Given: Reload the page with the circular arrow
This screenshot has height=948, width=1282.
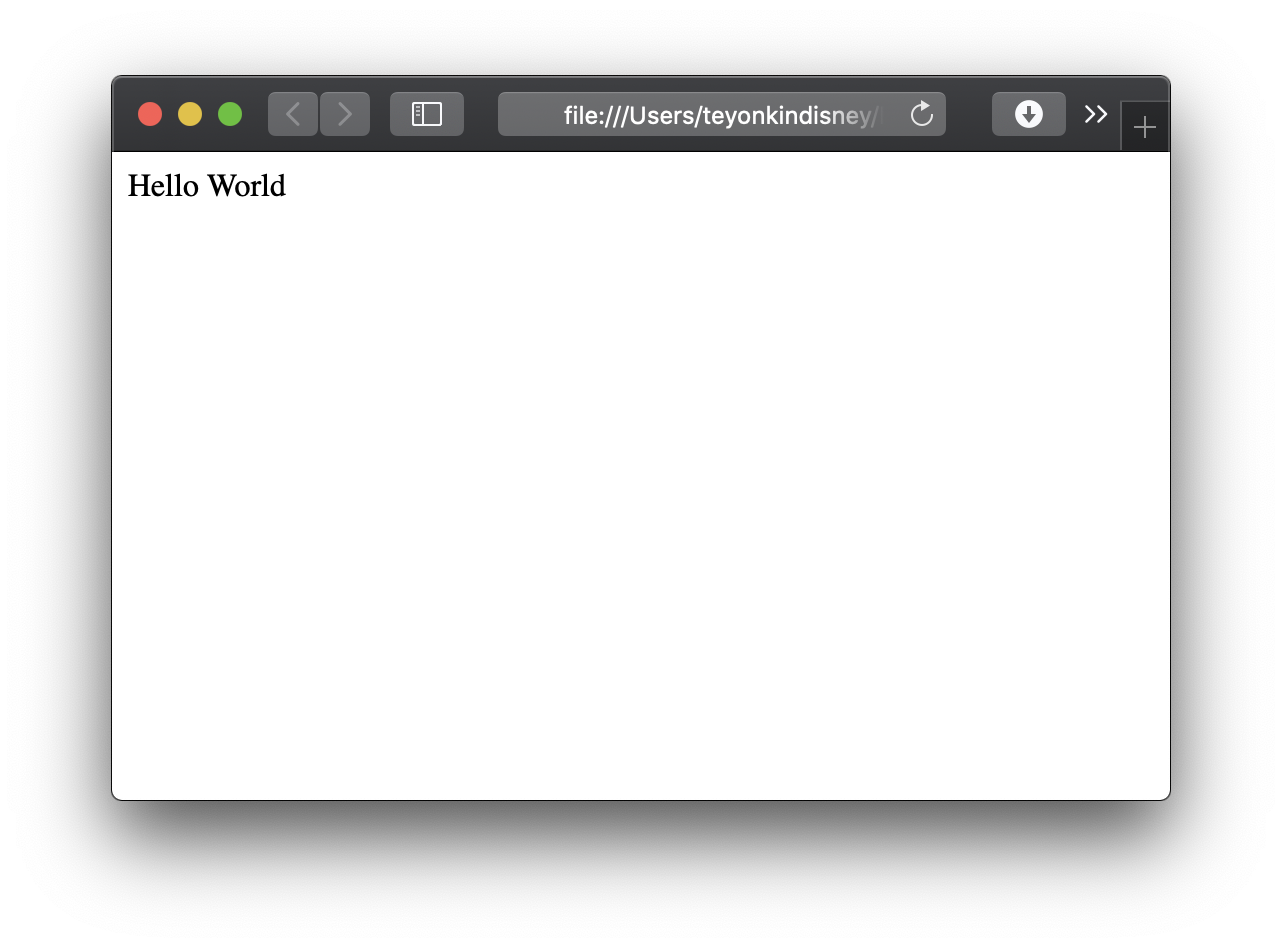Looking at the screenshot, I should coord(922,114).
